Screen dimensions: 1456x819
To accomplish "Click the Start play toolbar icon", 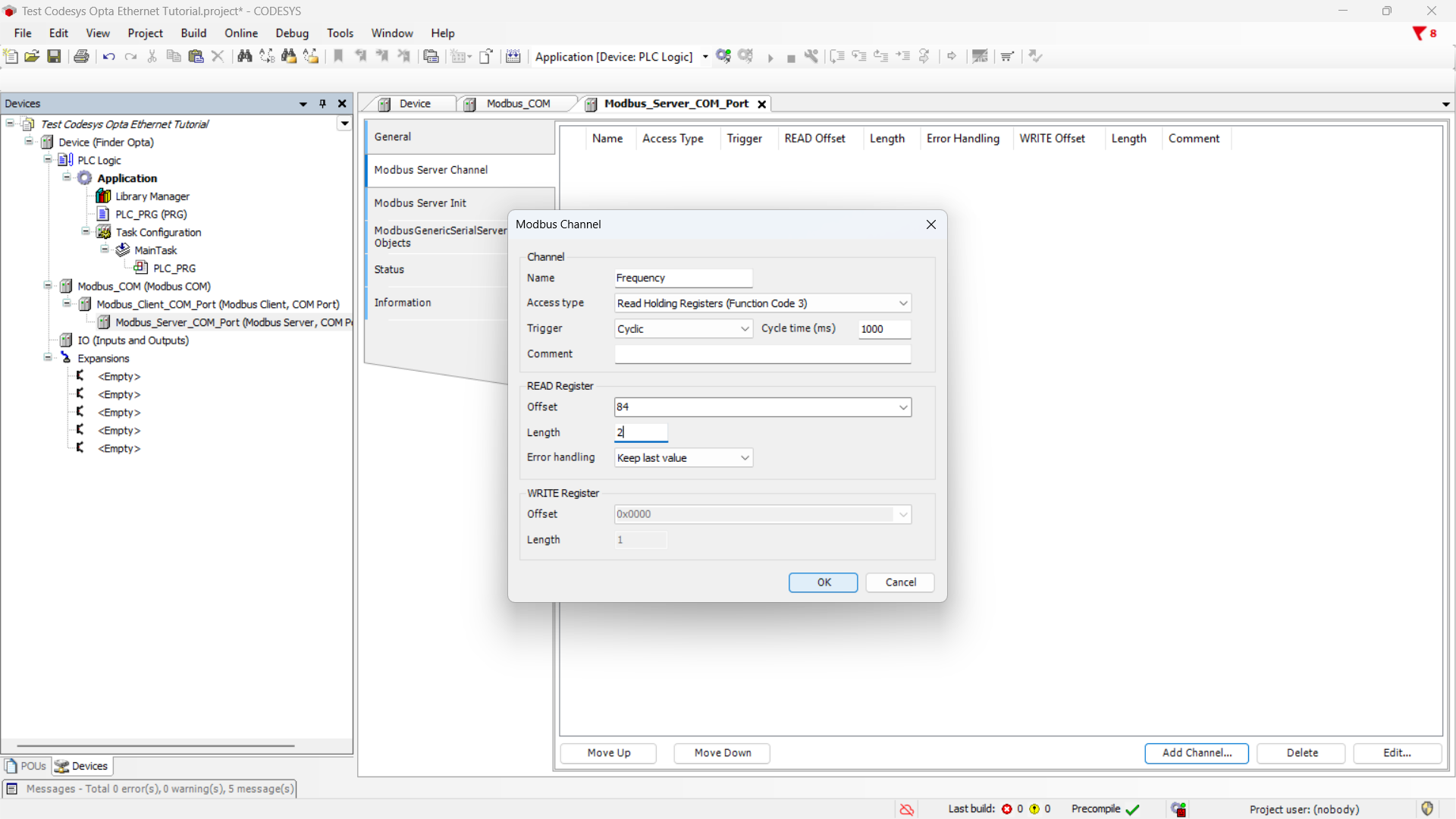I will pos(770,58).
